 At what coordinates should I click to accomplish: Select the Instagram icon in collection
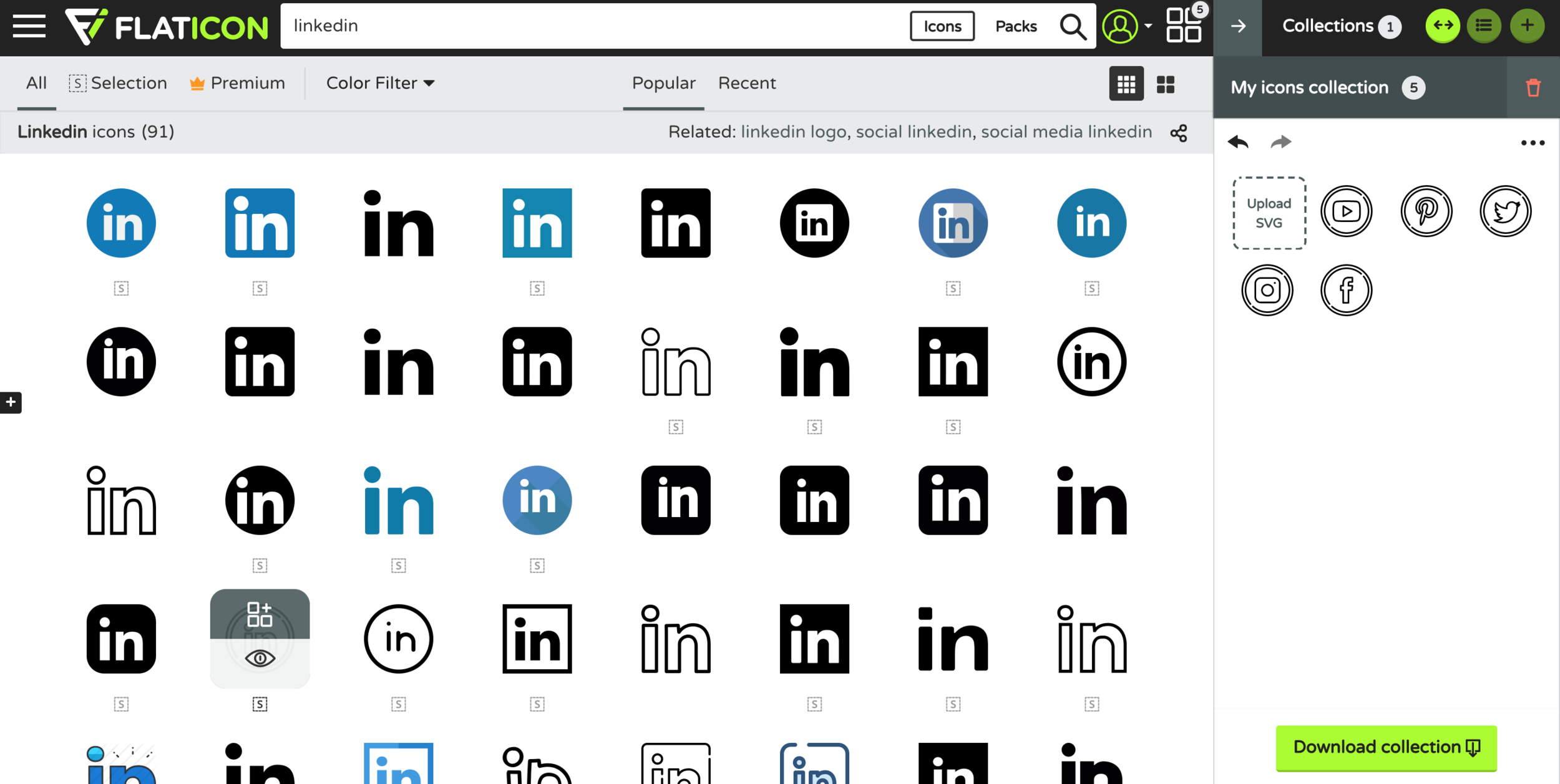[1267, 290]
